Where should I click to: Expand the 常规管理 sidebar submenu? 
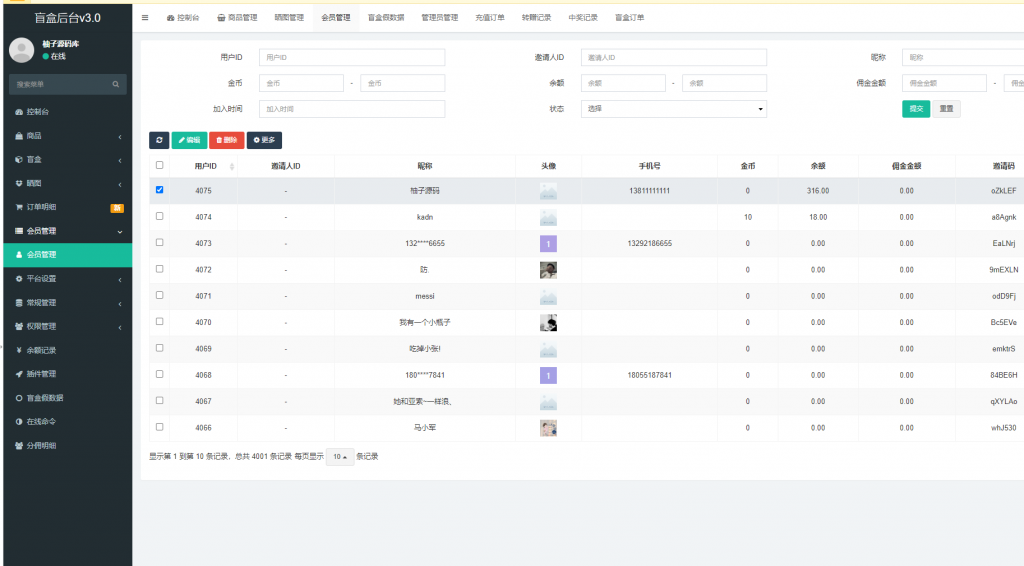(x=67, y=303)
